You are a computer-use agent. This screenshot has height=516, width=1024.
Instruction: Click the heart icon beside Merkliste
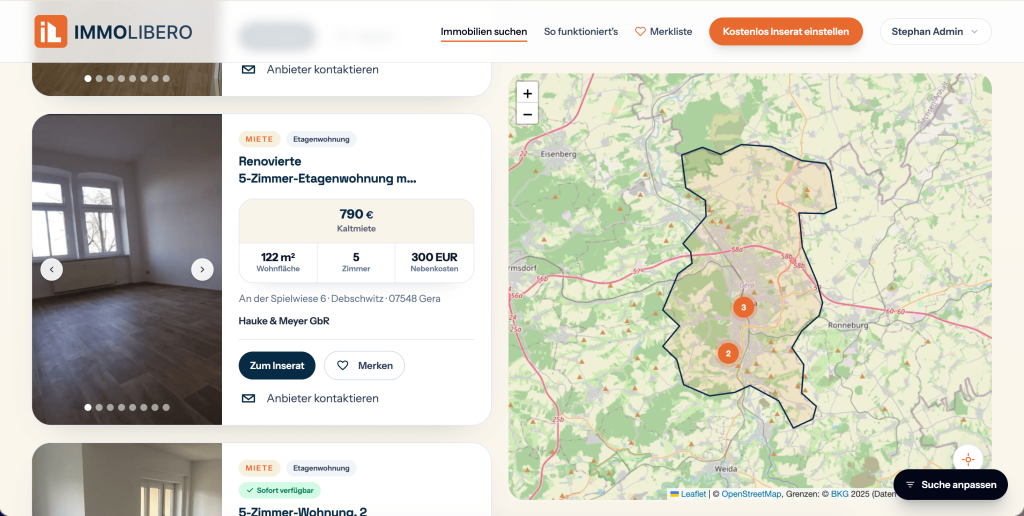640,31
